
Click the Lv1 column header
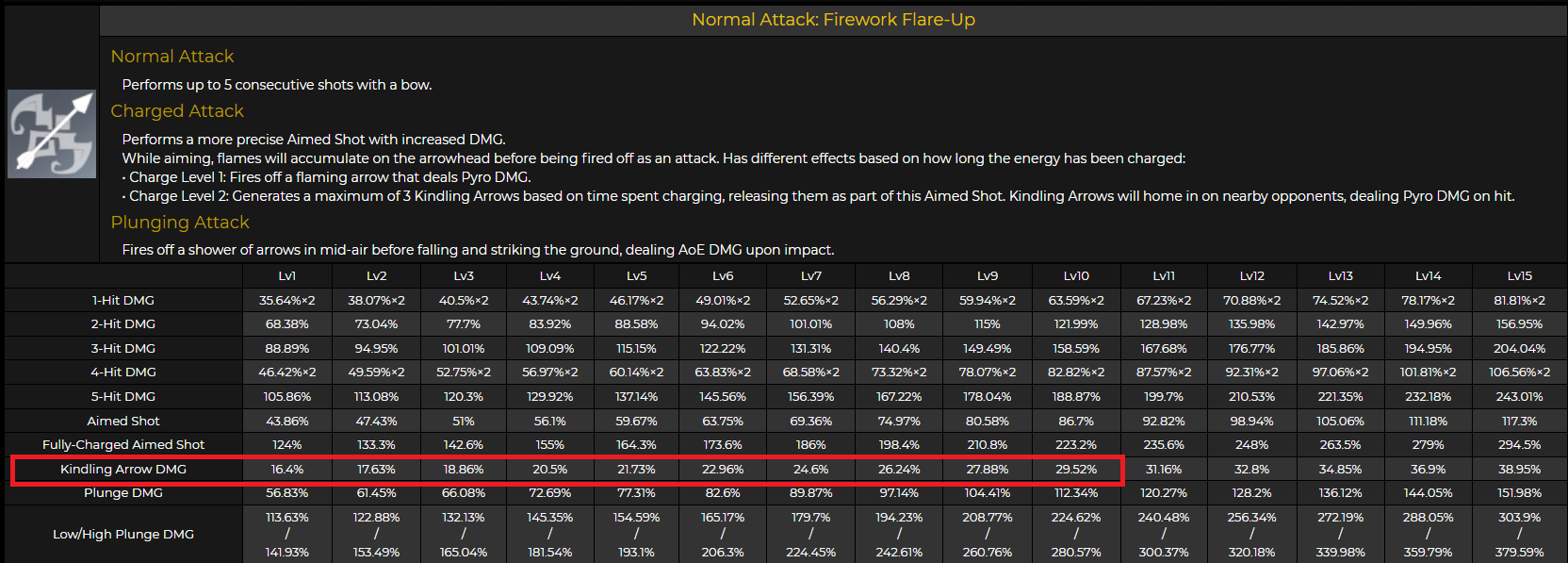point(287,276)
